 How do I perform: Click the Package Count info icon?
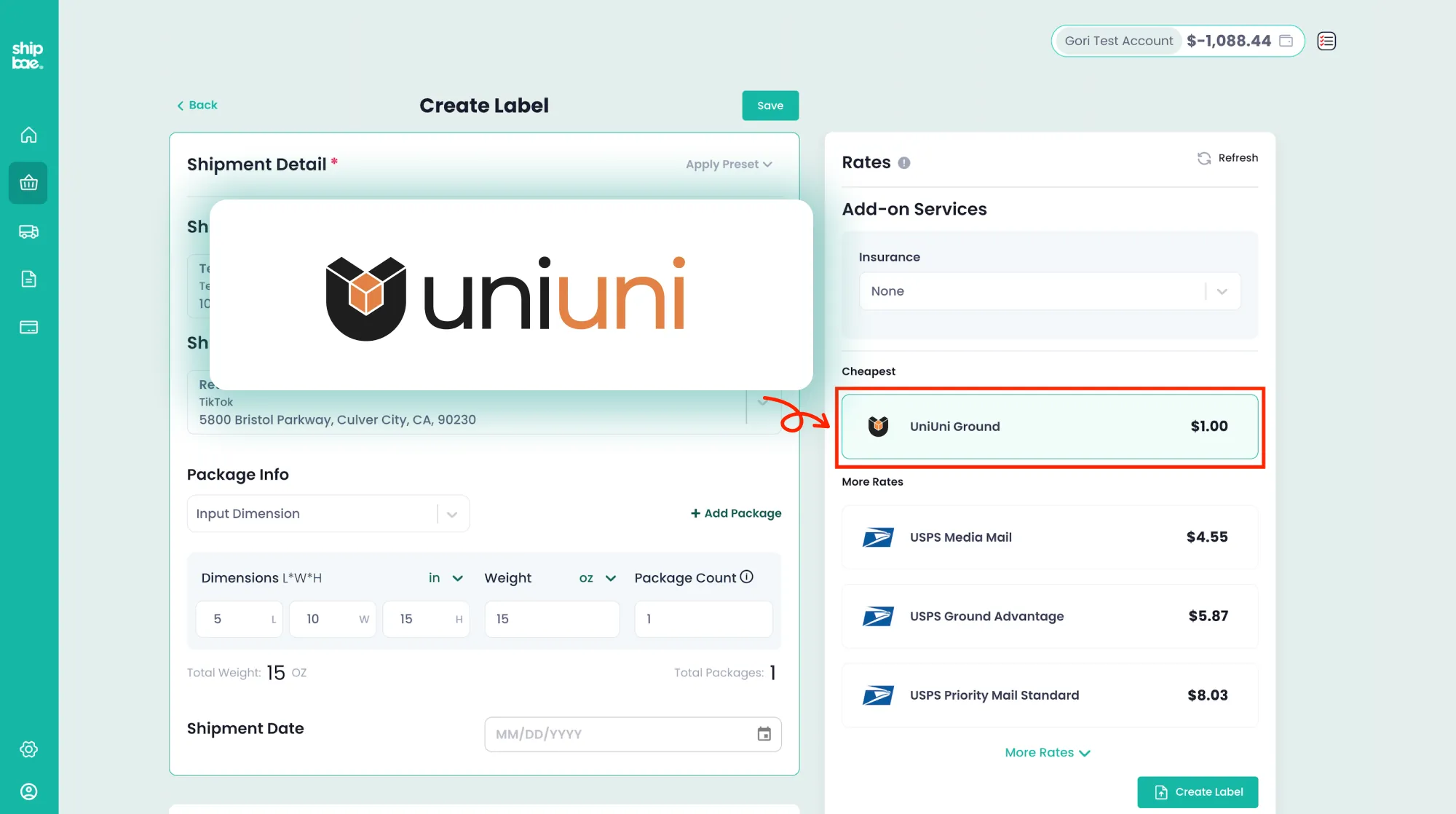point(747,577)
